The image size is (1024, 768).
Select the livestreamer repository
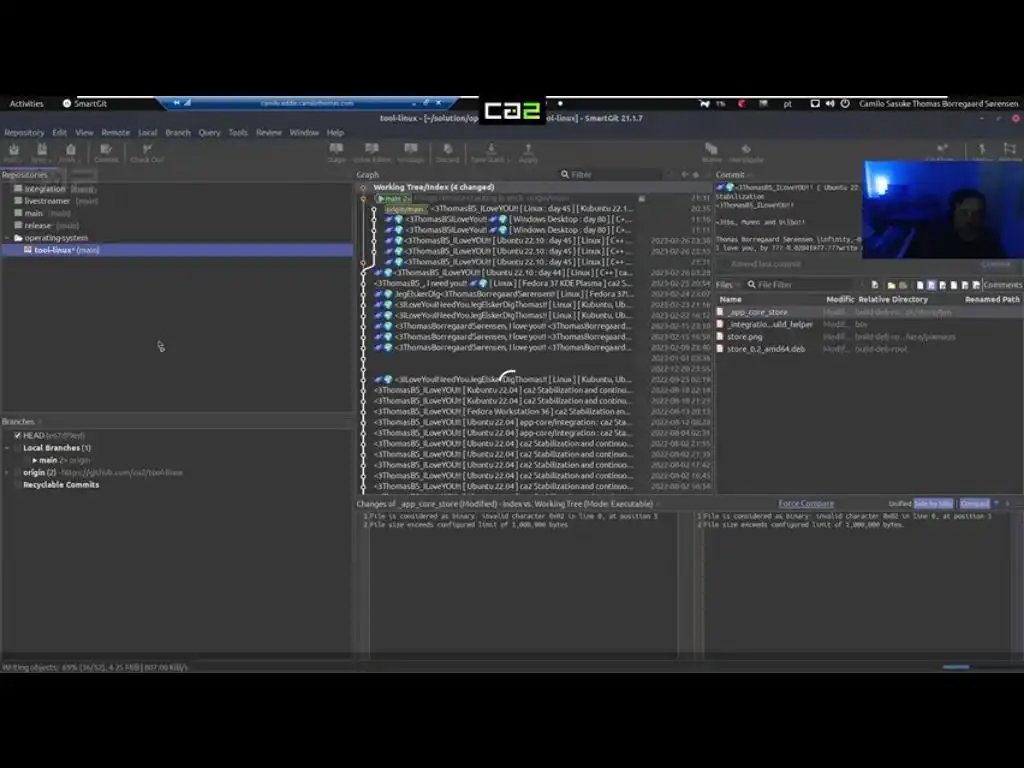(x=47, y=201)
